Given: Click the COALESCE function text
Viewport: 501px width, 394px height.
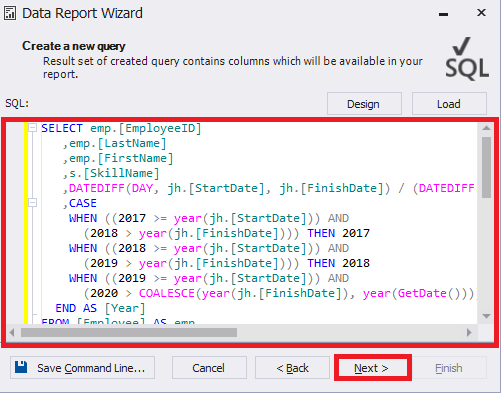Looking at the screenshot, I should [x=167, y=293].
